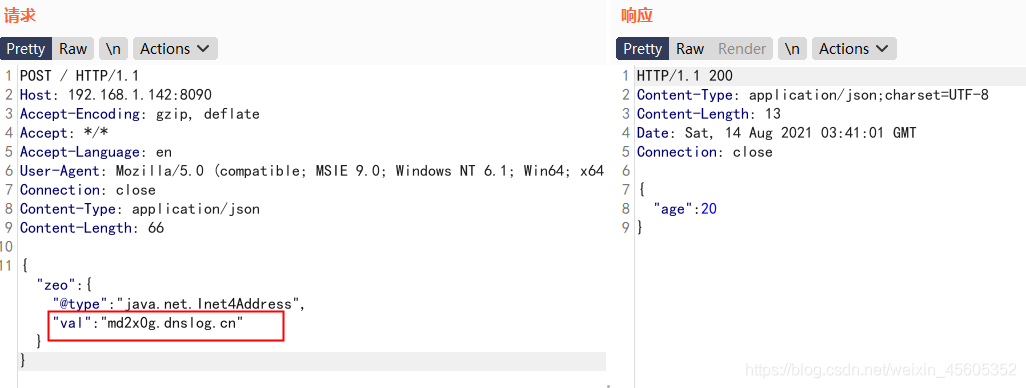
Task: Toggle \n display in request panel
Action: coord(113,49)
